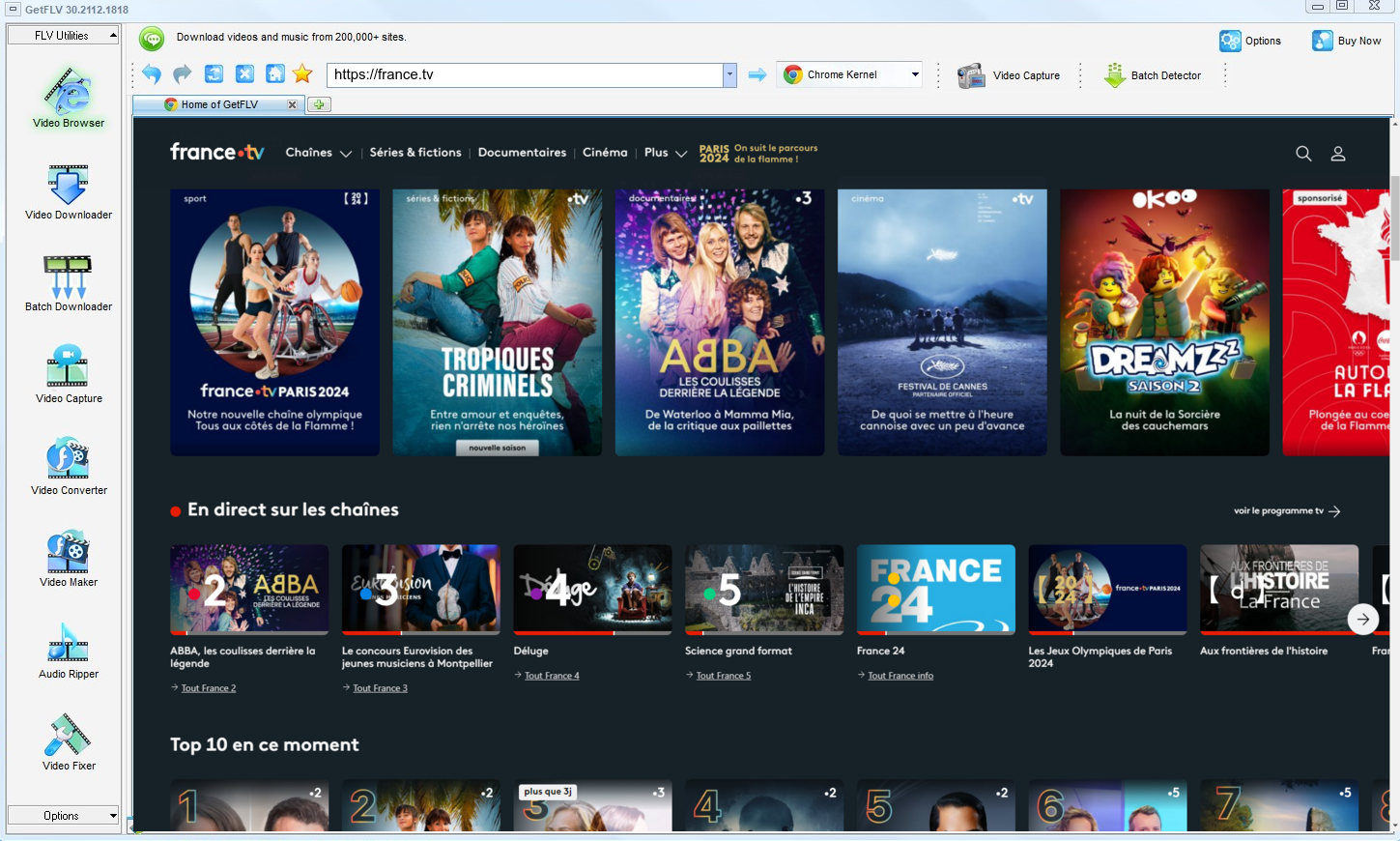
Task: Go forward with the browser forward arrow
Action: pos(182,74)
